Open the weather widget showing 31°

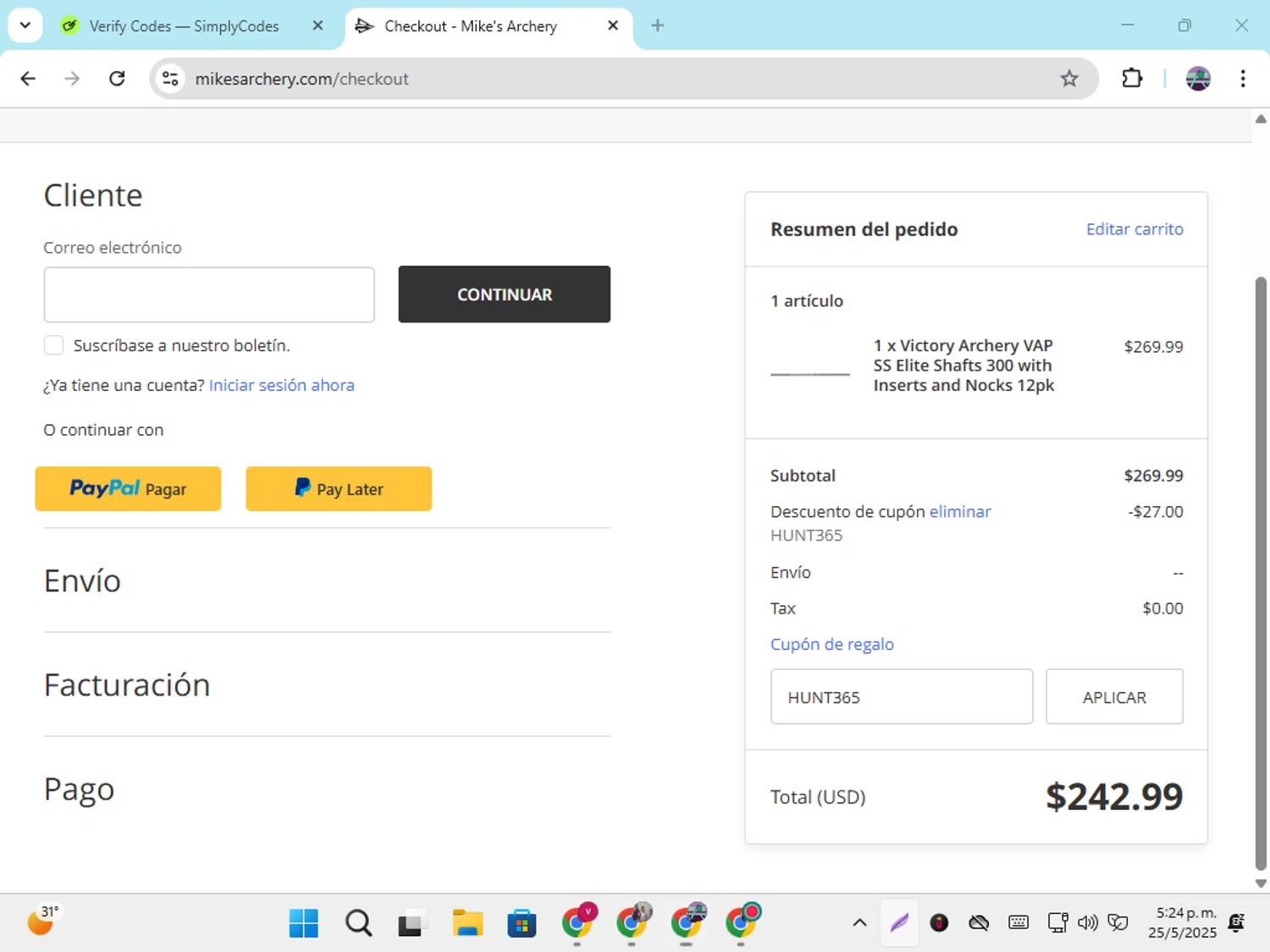[43, 921]
